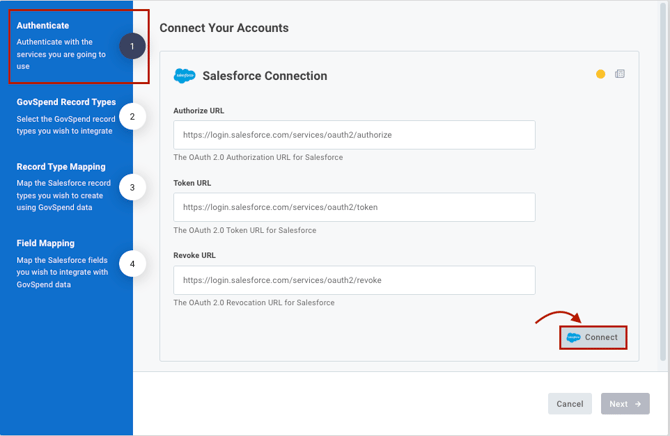
Task: Select step 3 circle for Record Type Mapping
Action: [132, 187]
